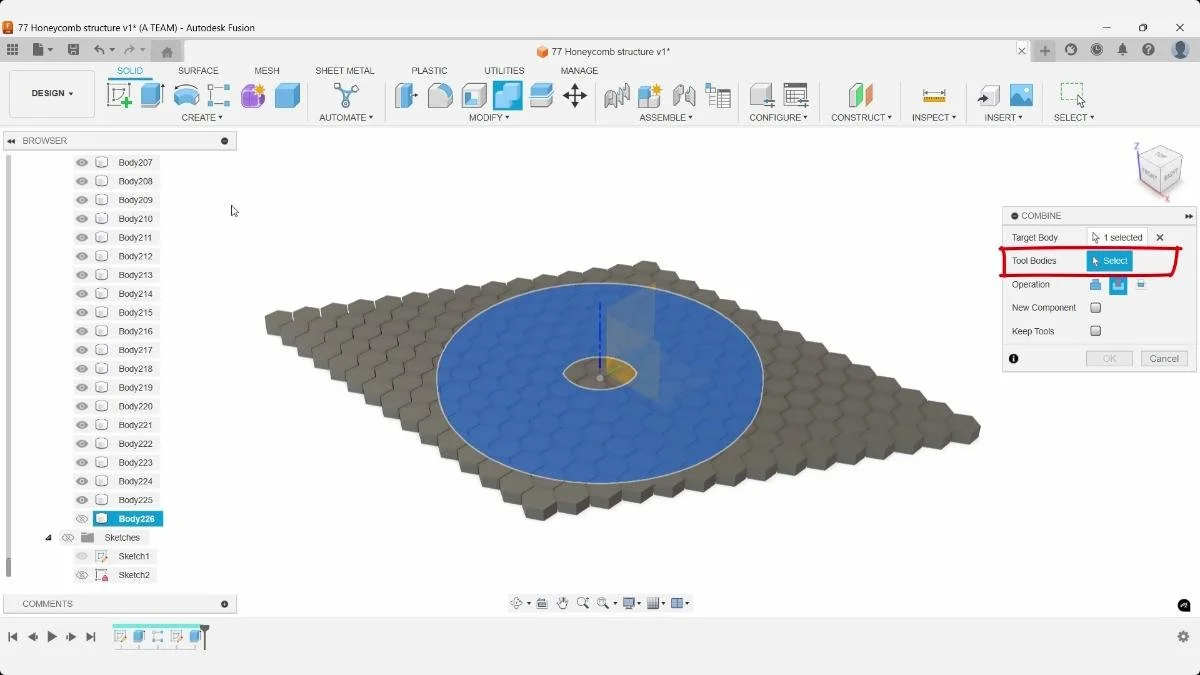Open the INSPECT dropdown menu
The image size is (1200, 675).
934,118
